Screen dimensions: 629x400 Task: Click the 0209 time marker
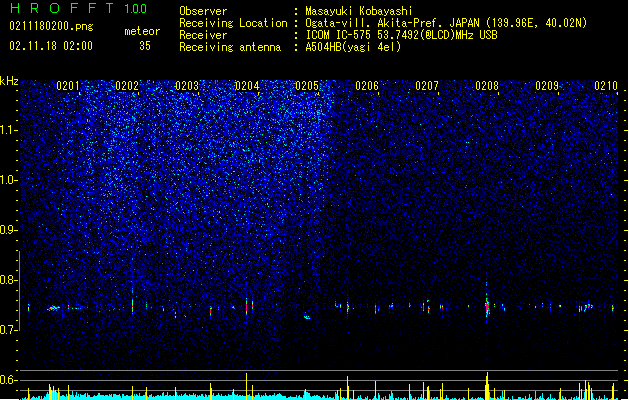[x=547, y=86]
